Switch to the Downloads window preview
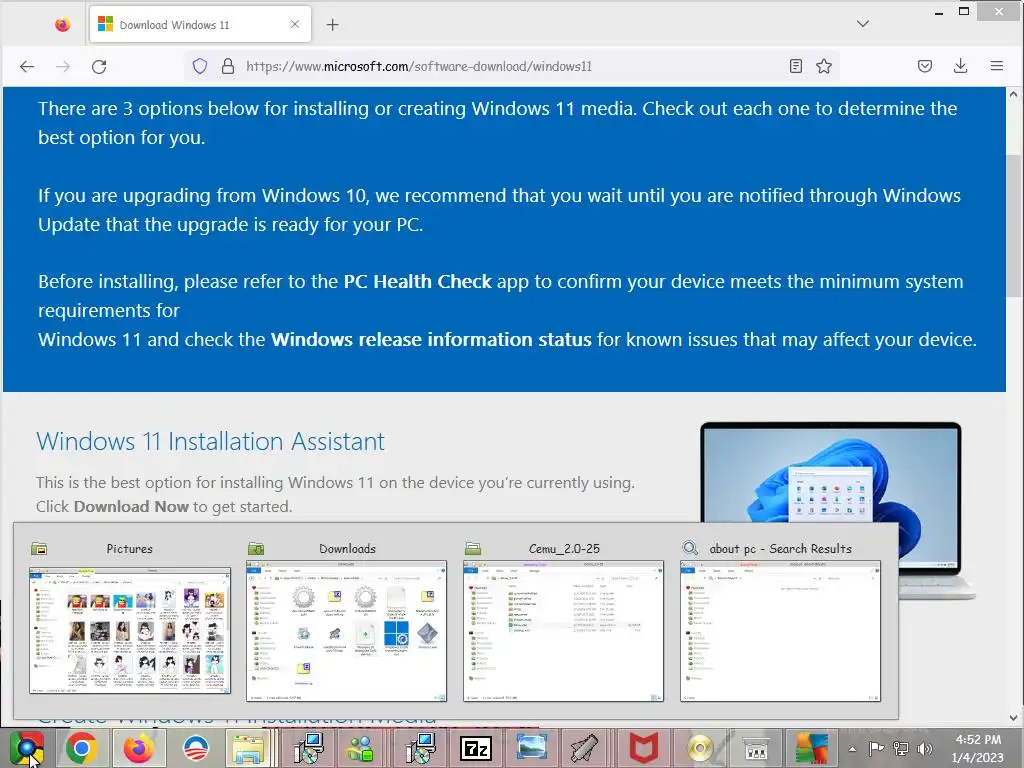The image size is (1024, 768). click(x=347, y=631)
